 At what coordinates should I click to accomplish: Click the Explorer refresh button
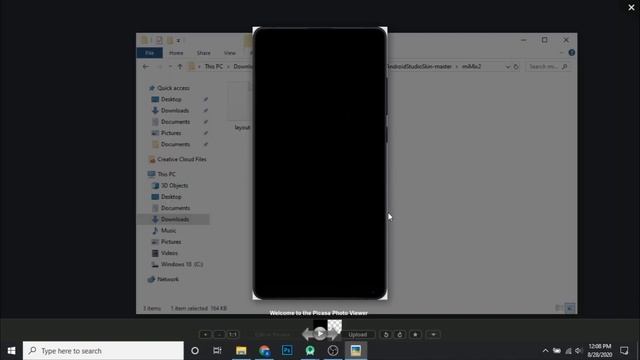pos(516,67)
